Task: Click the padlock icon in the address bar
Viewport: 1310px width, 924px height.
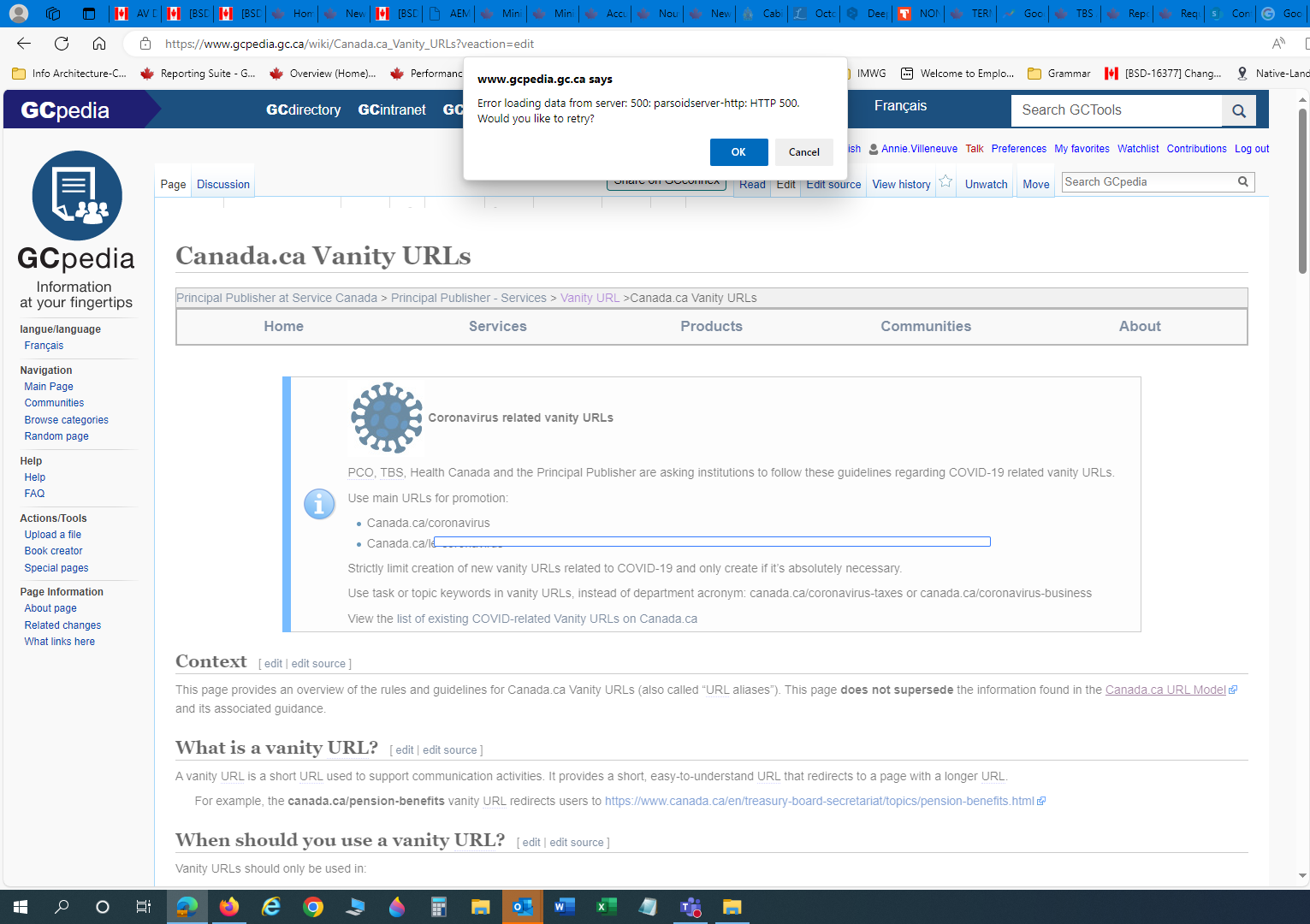Action: click(x=145, y=44)
